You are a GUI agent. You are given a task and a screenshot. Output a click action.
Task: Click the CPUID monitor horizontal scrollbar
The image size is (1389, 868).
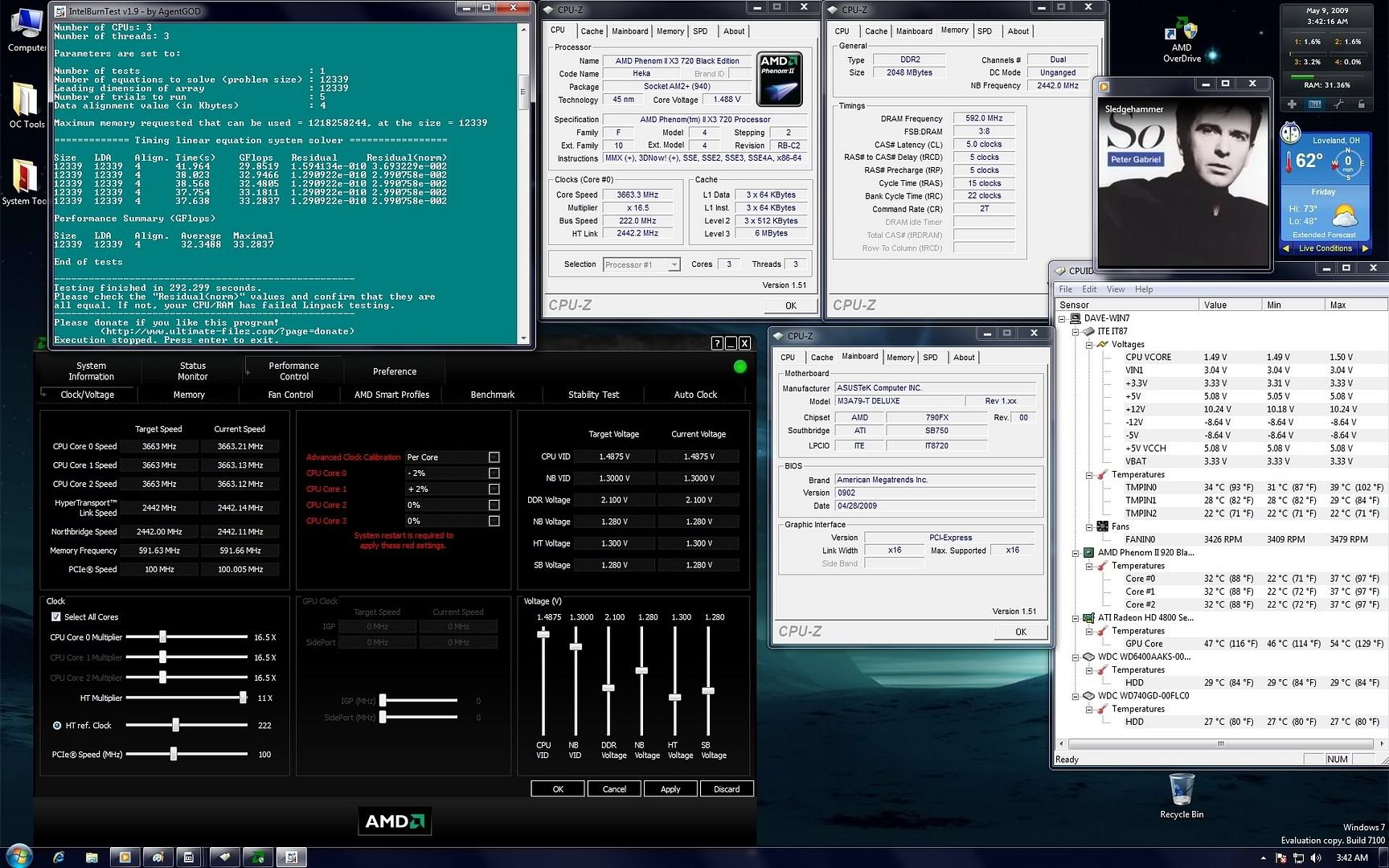tap(1221, 743)
